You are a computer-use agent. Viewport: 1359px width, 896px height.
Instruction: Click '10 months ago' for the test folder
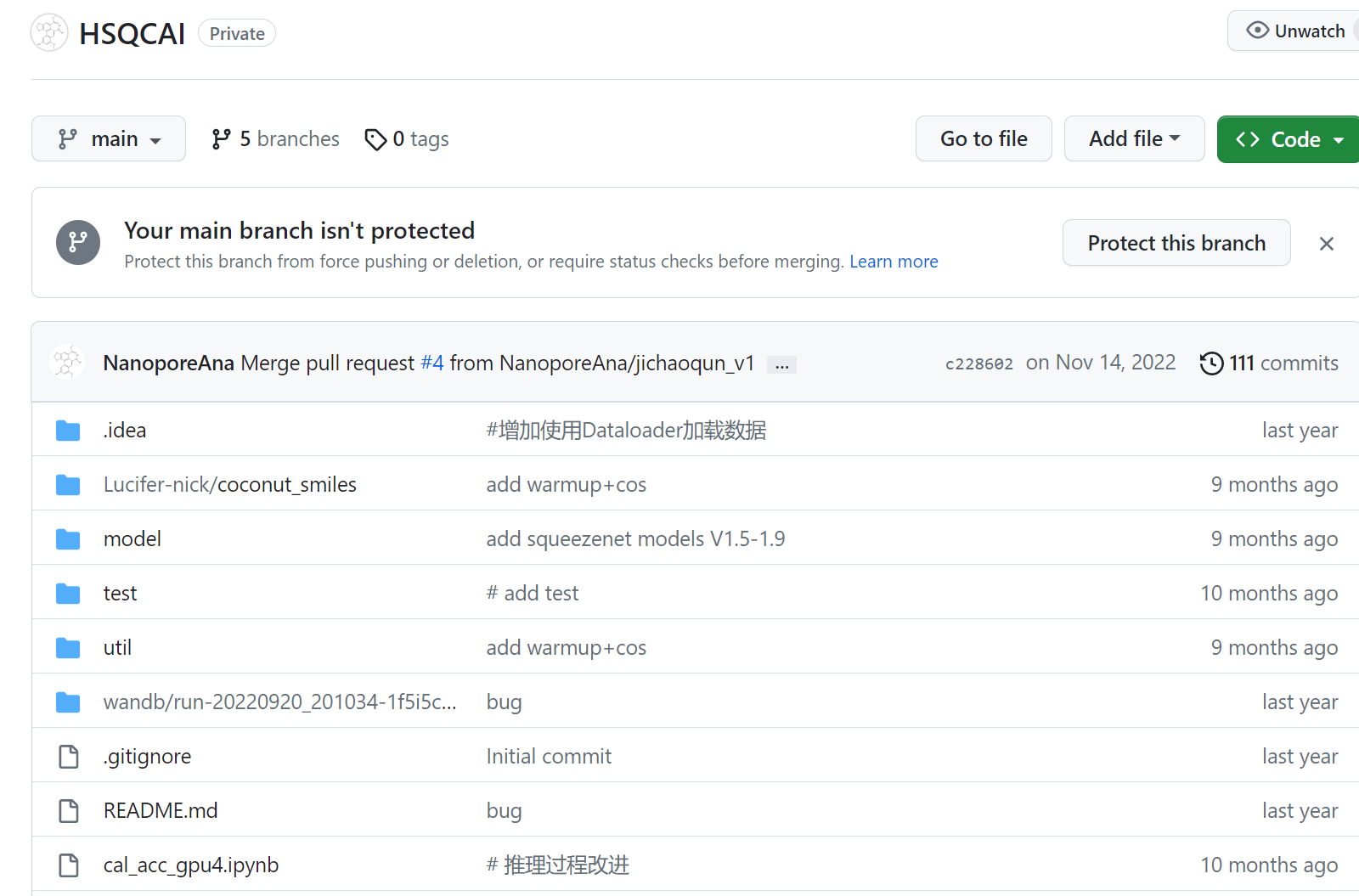click(1269, 594)
